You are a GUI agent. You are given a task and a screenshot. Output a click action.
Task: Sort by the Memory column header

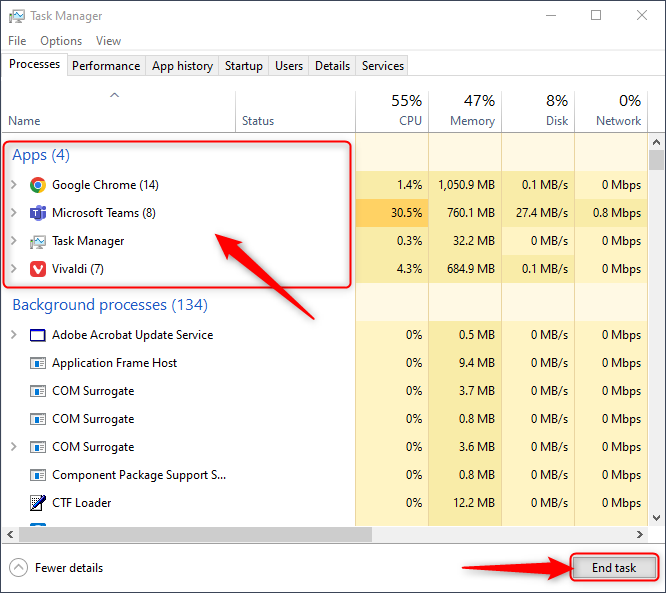[x=465, y=110]
